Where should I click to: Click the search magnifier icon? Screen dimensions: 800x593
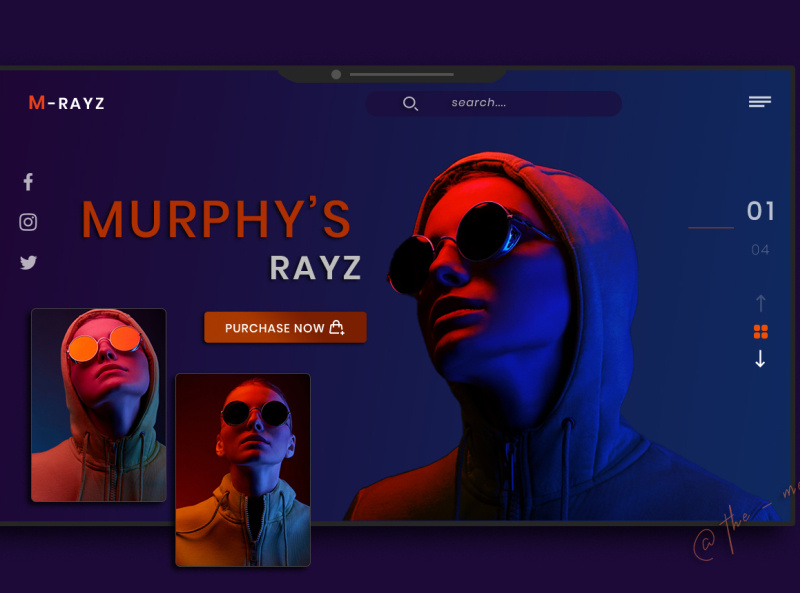coord(411,103)
